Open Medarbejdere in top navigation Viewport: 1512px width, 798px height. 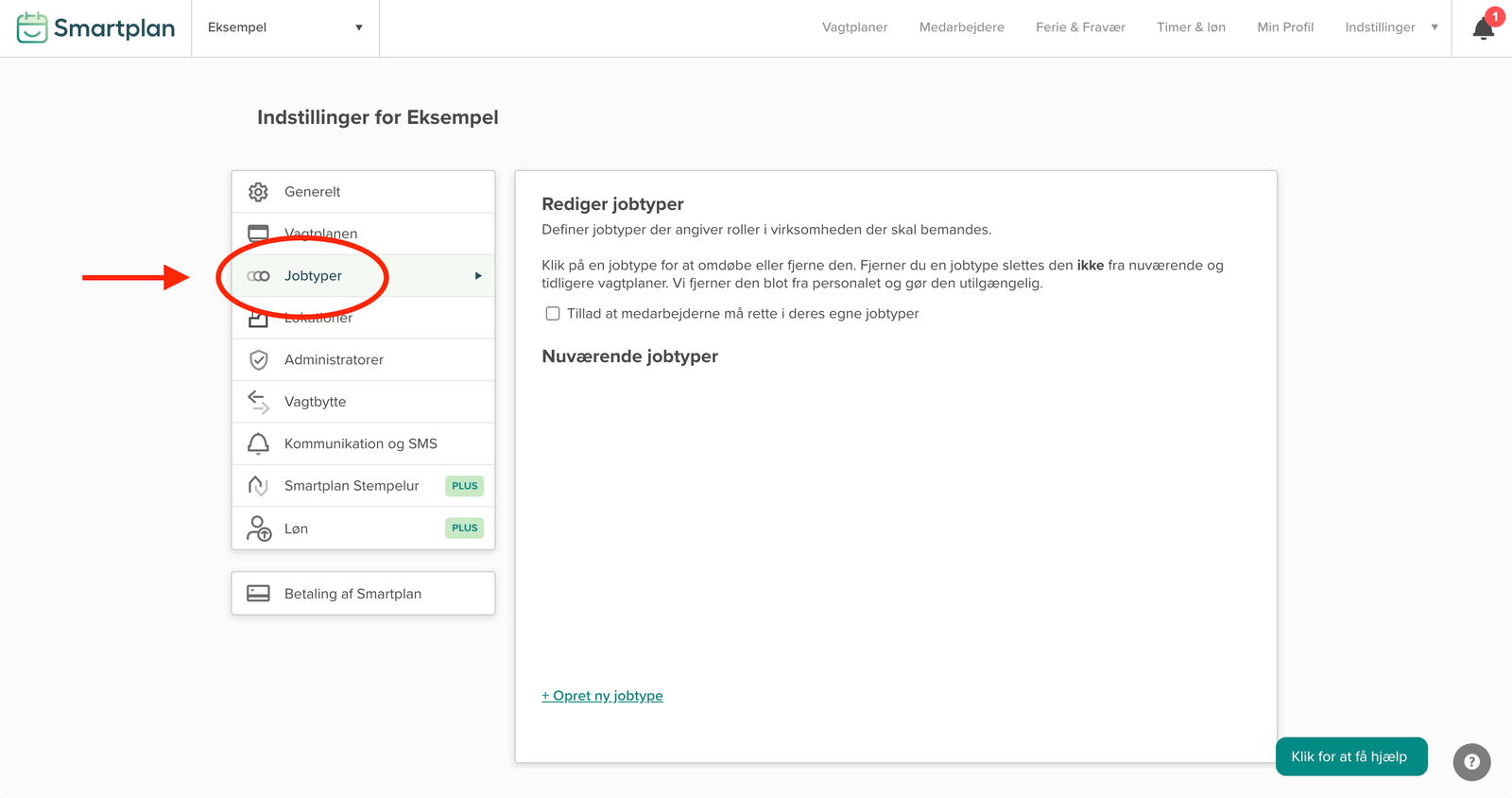coord(961,27)
